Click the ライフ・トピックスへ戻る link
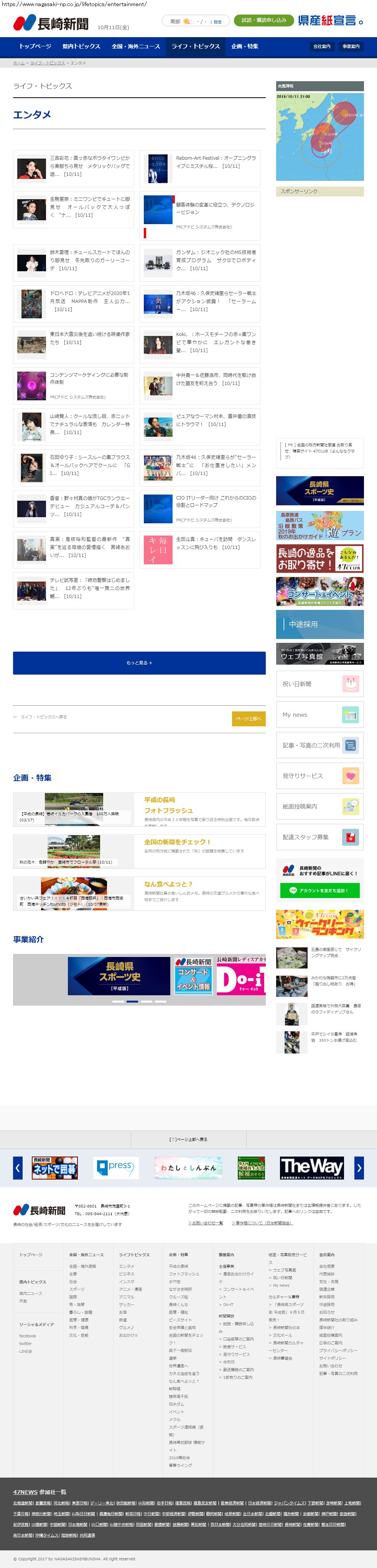The image size is (377, 1568). click(40, 717)
